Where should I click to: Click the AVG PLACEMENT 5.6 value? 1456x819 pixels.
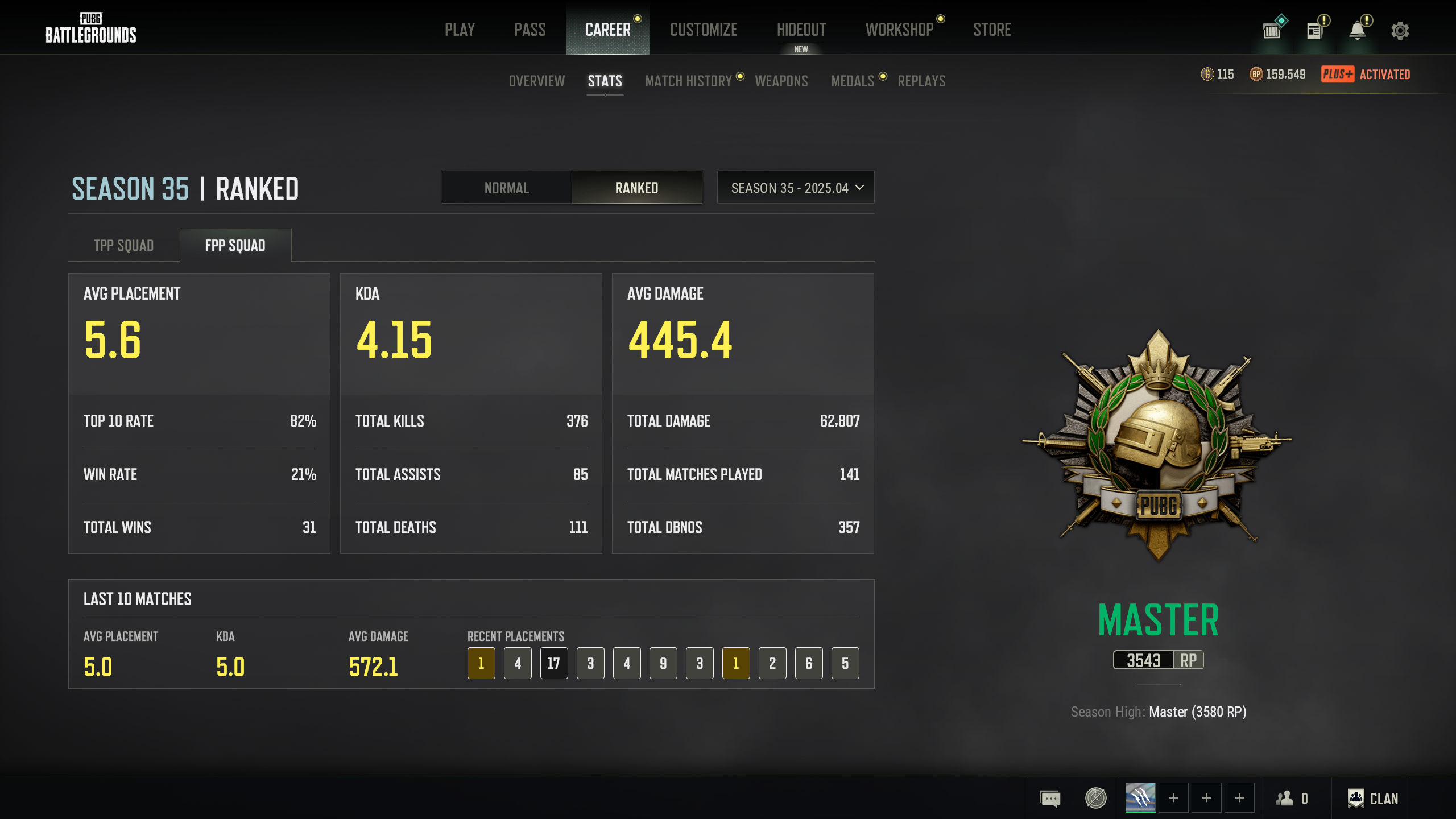[113, 340]
